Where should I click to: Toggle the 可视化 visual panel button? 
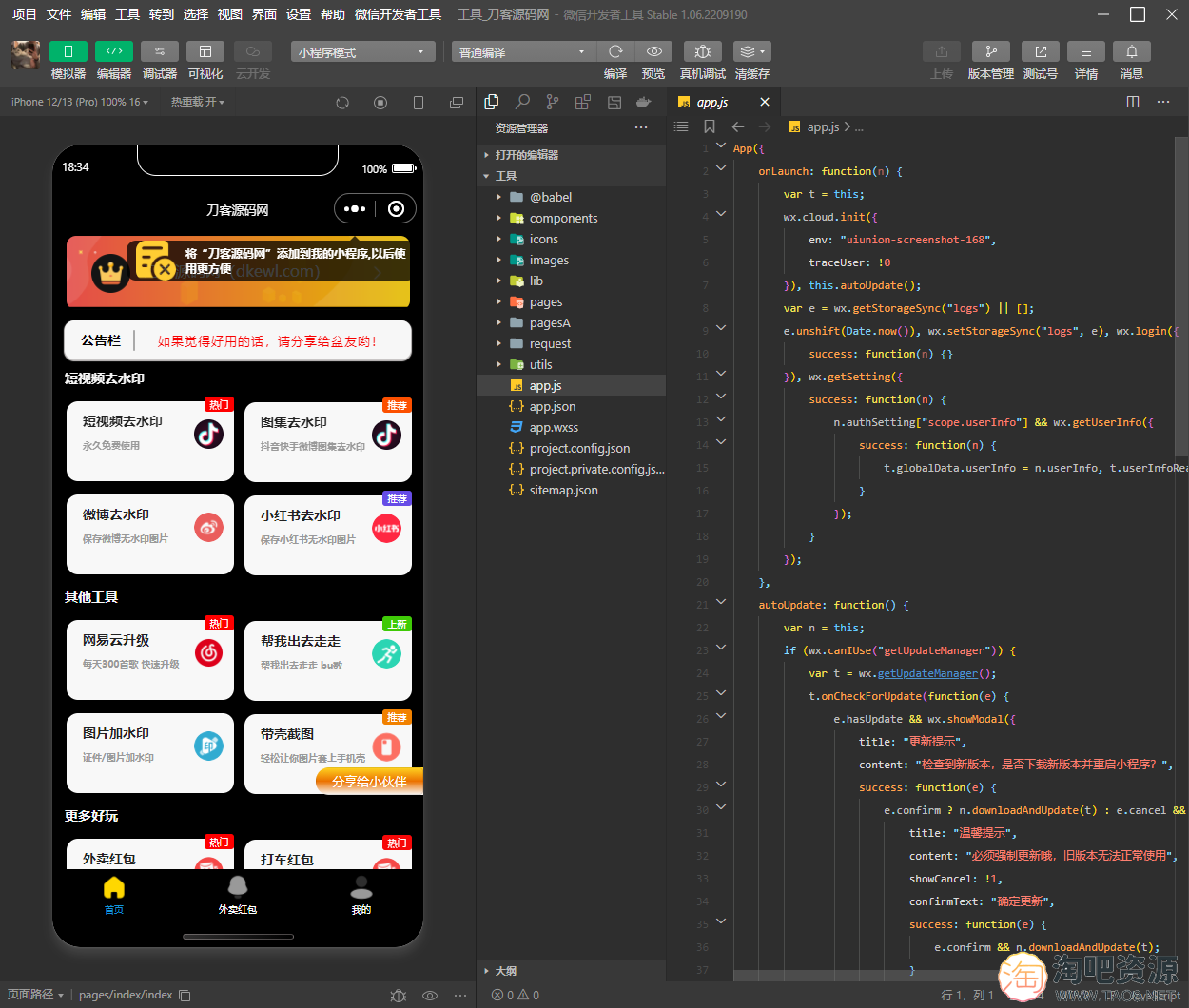205,51
